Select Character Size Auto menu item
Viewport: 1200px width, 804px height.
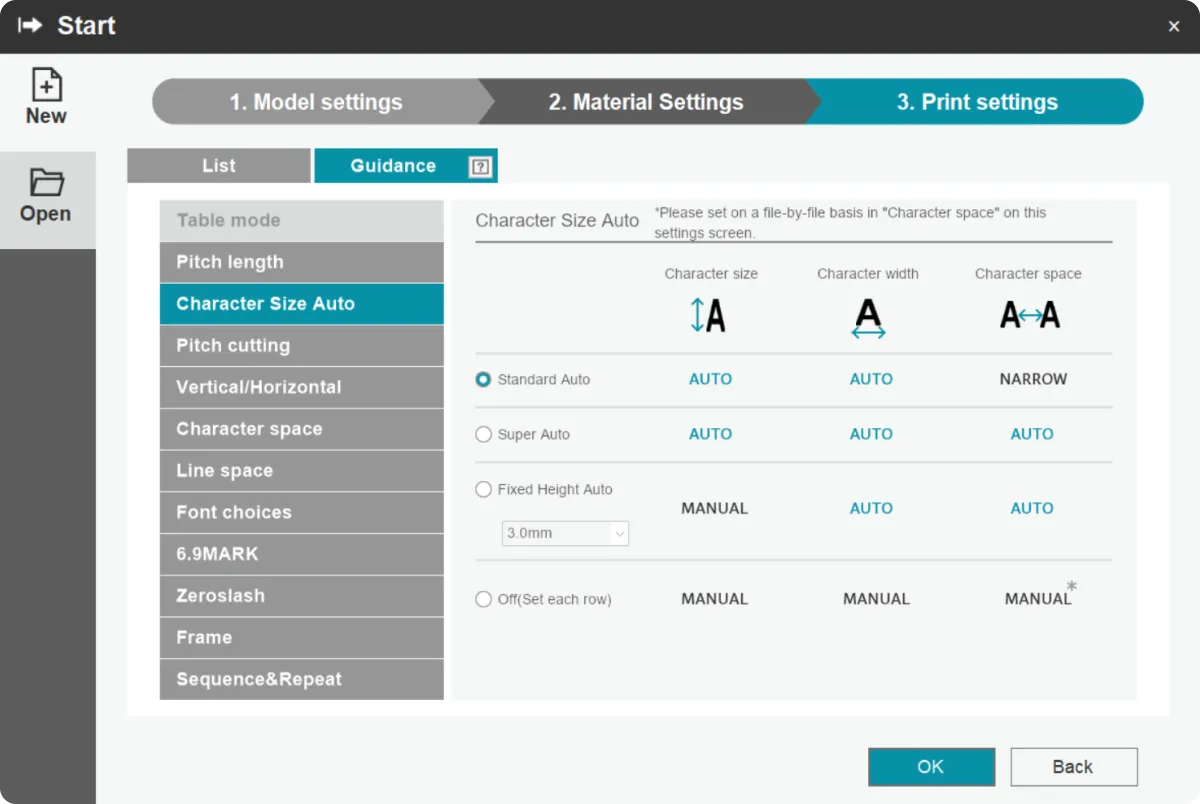301,304
